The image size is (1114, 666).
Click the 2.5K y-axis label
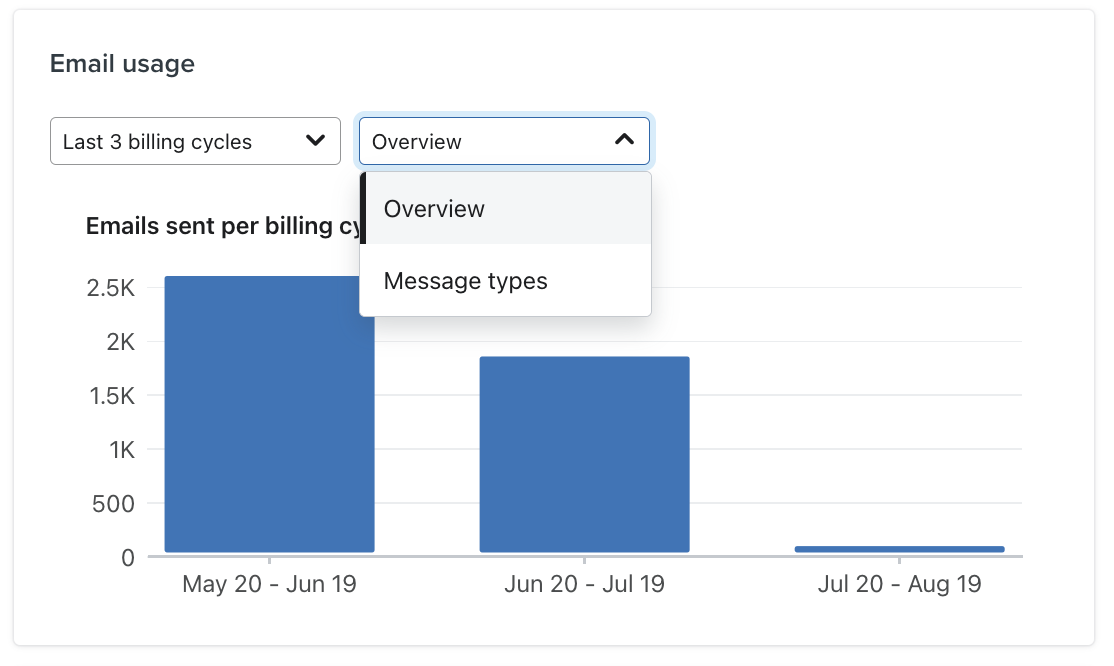(111, 281)
